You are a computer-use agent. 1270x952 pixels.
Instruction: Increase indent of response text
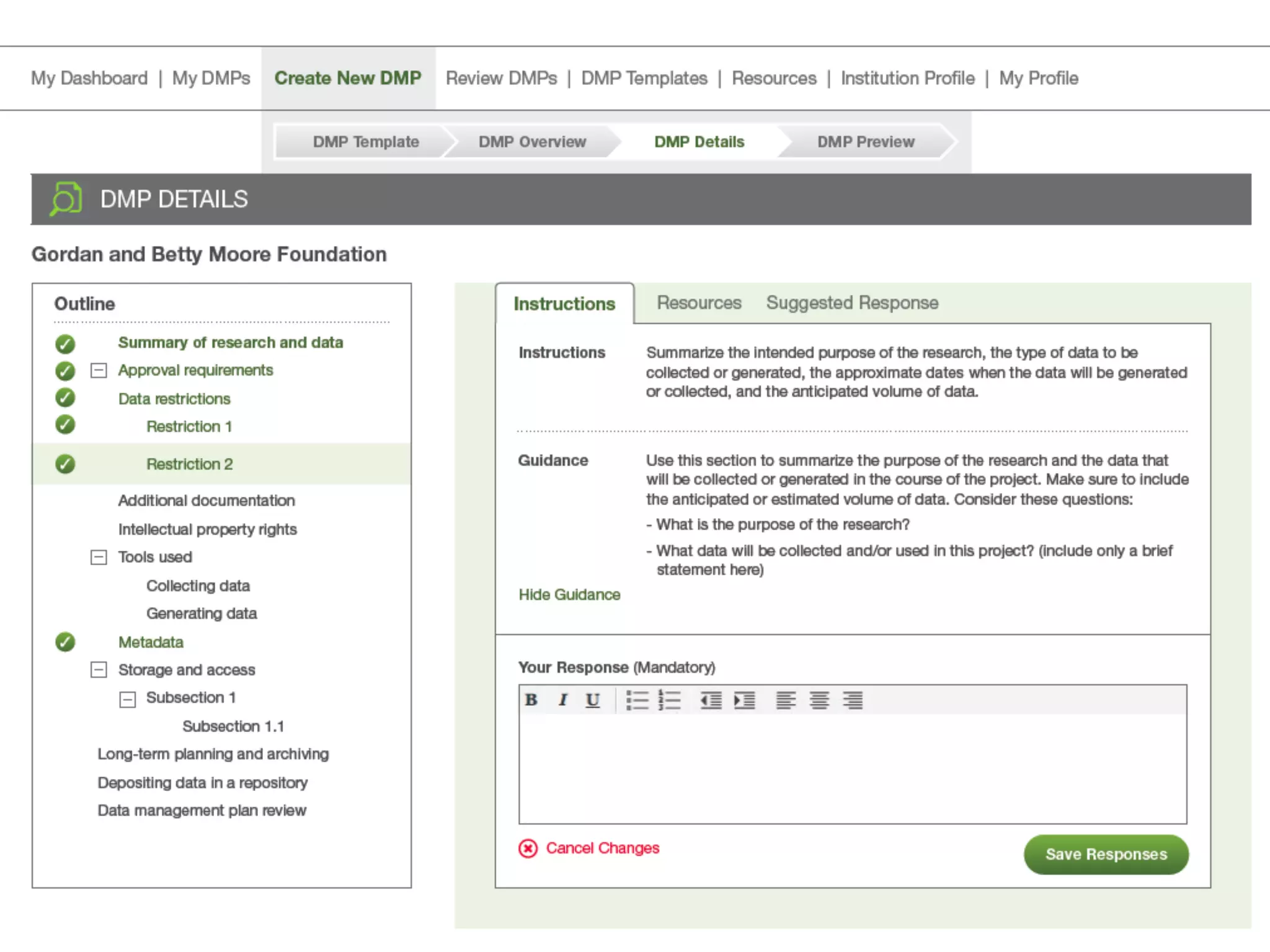tap(744, 700)
